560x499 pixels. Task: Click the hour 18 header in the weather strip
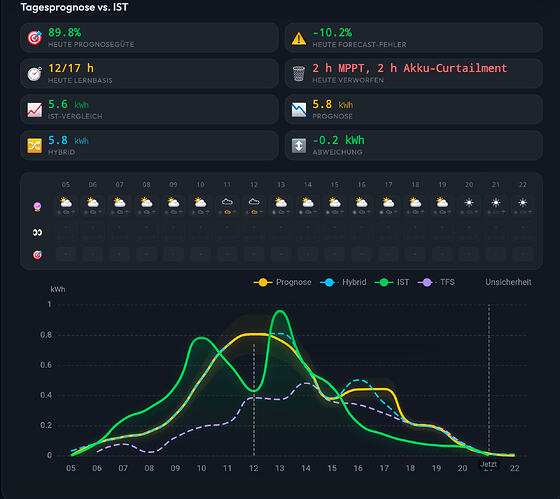pyautogui.click(x=415, y=185)
